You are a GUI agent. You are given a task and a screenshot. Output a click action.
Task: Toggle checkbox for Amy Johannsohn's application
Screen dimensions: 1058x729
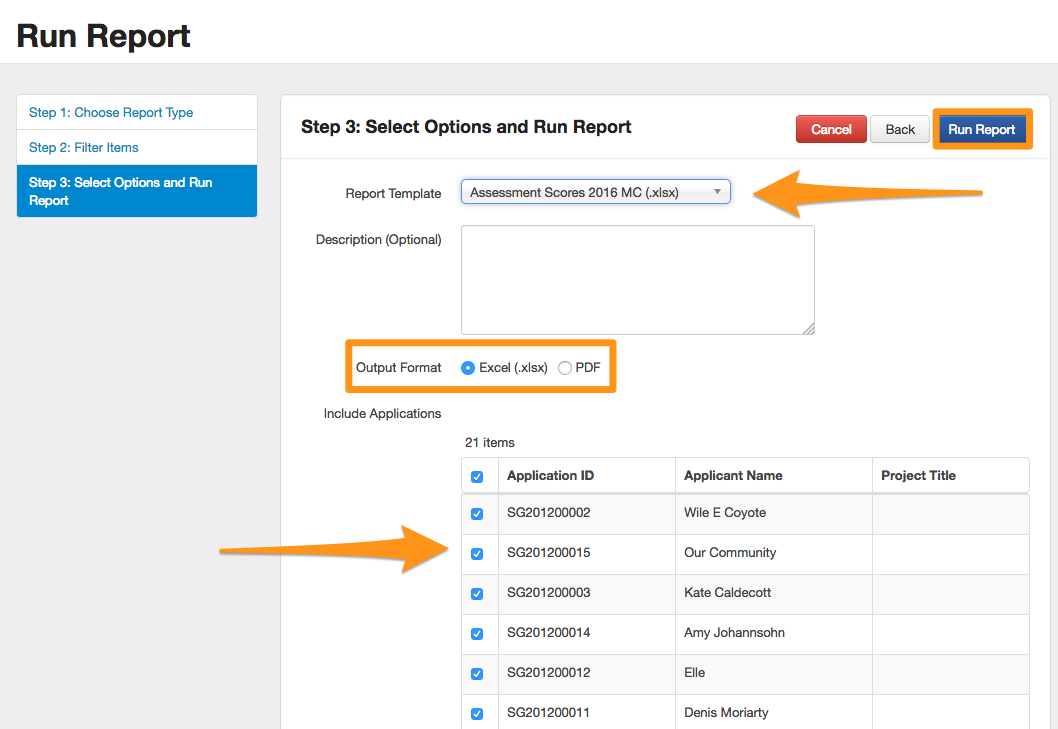pyautogui.click(x=477, y=634)
